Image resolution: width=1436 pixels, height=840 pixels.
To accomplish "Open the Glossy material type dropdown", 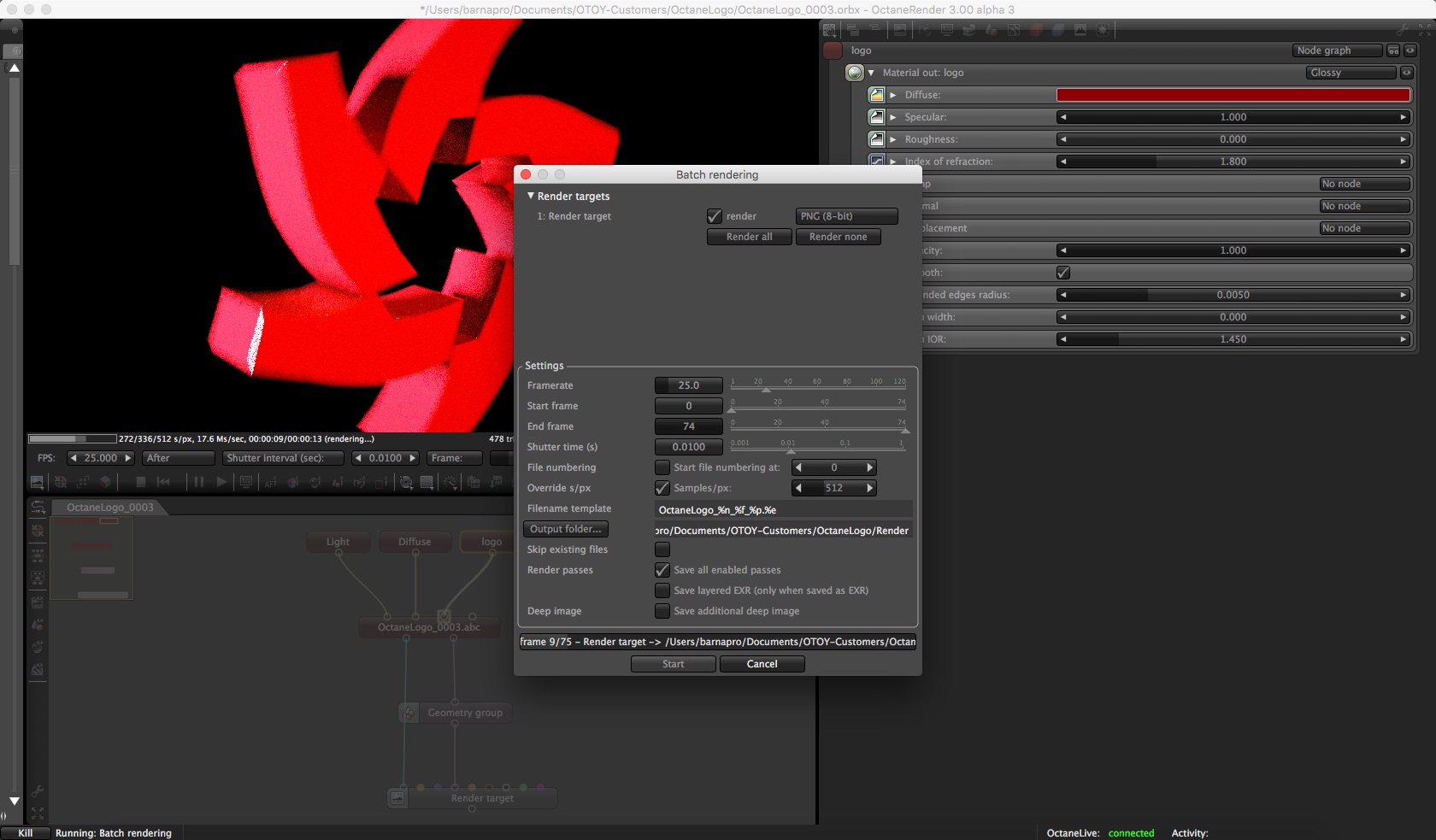I will [x=1351, y=73].
